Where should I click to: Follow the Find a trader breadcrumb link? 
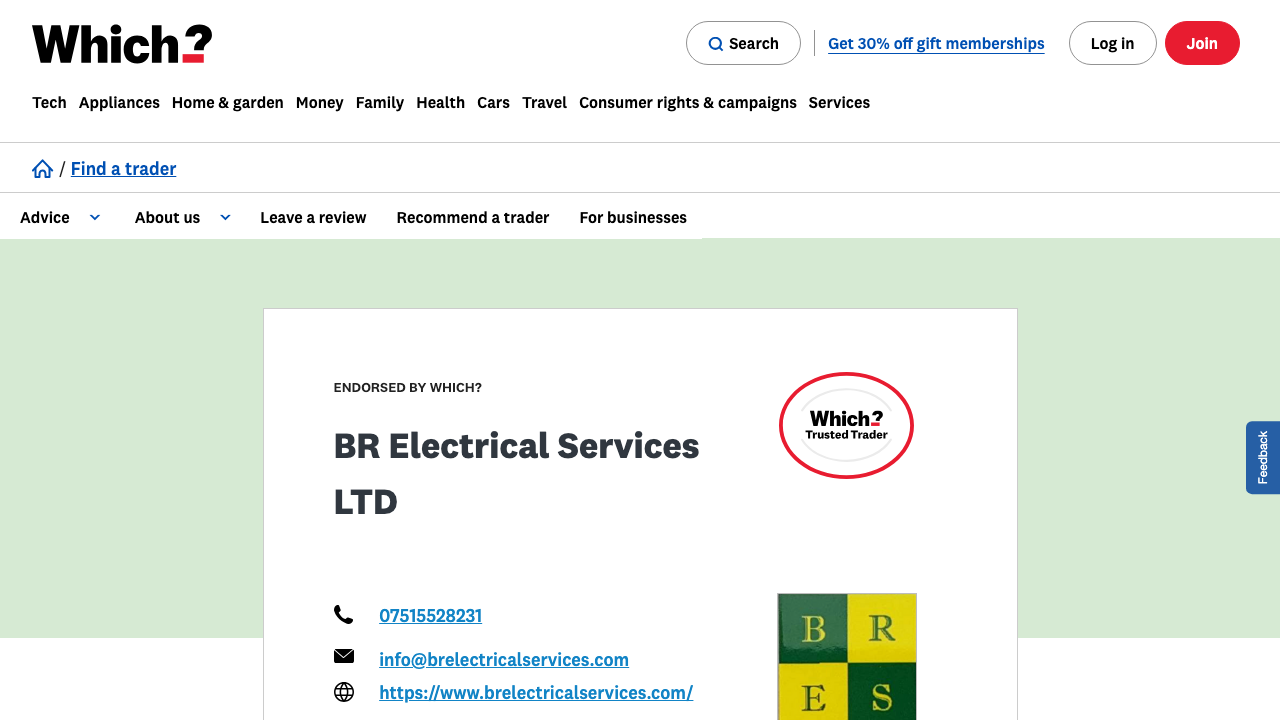tap(123, 168)
